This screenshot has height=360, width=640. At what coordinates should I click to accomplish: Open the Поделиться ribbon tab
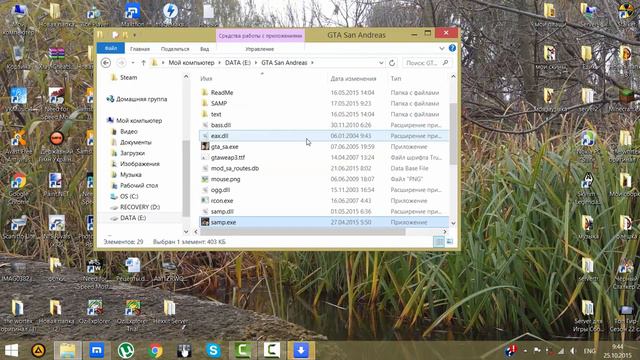click(175, 49)
